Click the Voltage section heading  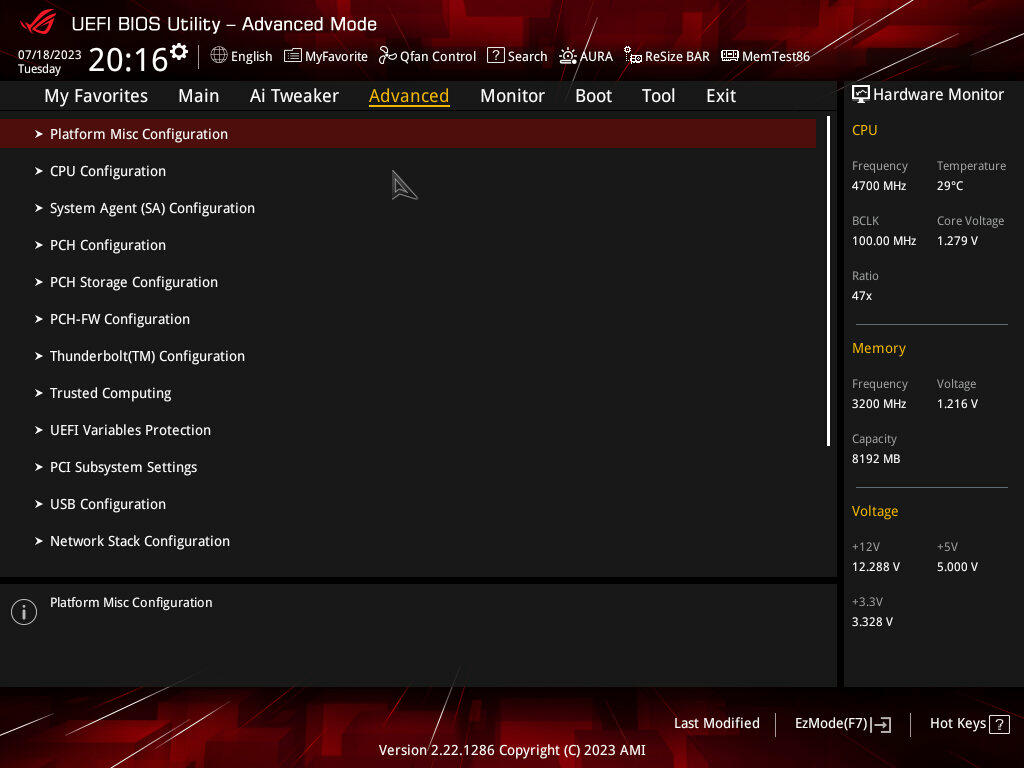pos(874,511)
